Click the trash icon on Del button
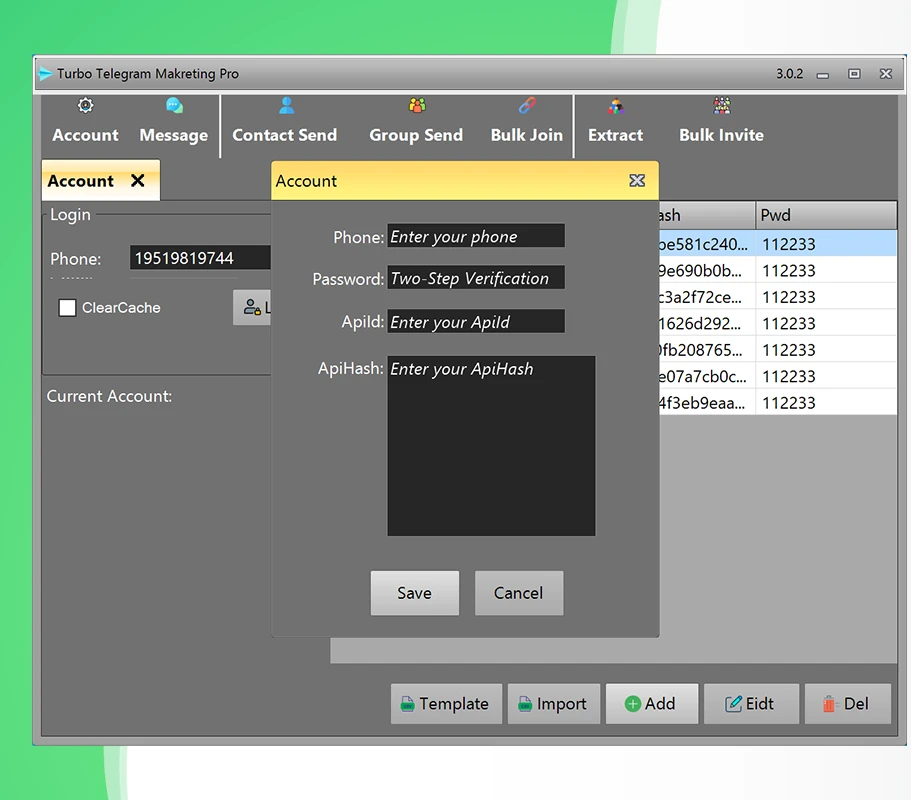This screenshot has width=911, height=800. click(829, 704)
